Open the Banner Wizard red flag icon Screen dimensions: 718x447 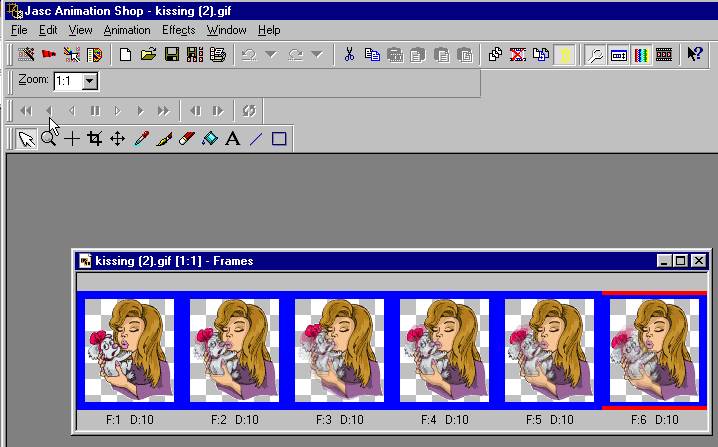49,55
